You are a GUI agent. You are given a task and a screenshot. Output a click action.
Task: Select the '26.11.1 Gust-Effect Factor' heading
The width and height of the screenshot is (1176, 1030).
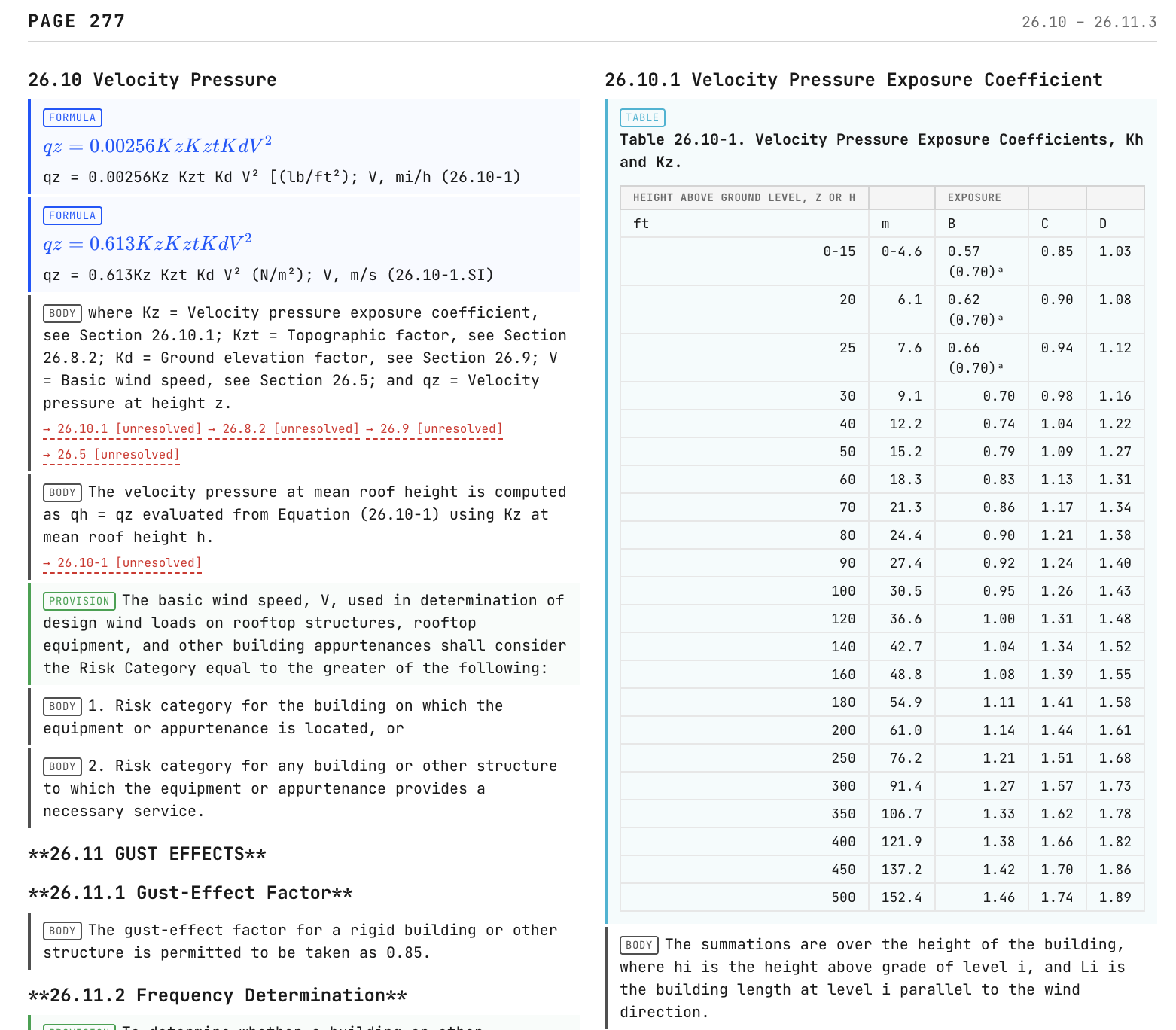190,893
